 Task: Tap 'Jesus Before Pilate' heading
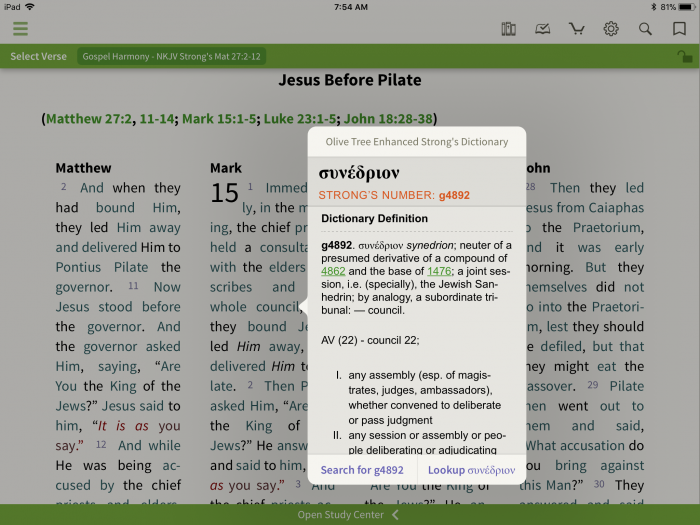(x=350, y=80)
